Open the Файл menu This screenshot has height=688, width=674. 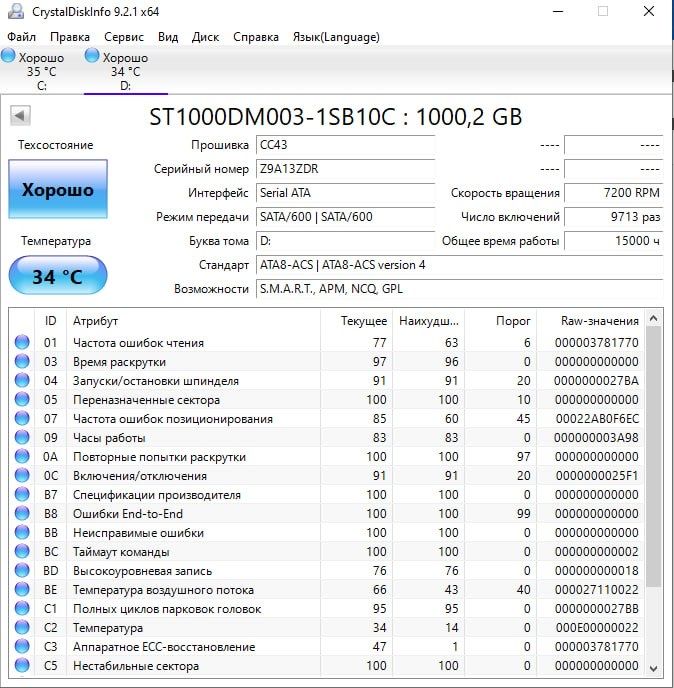(x=22, y=37)
